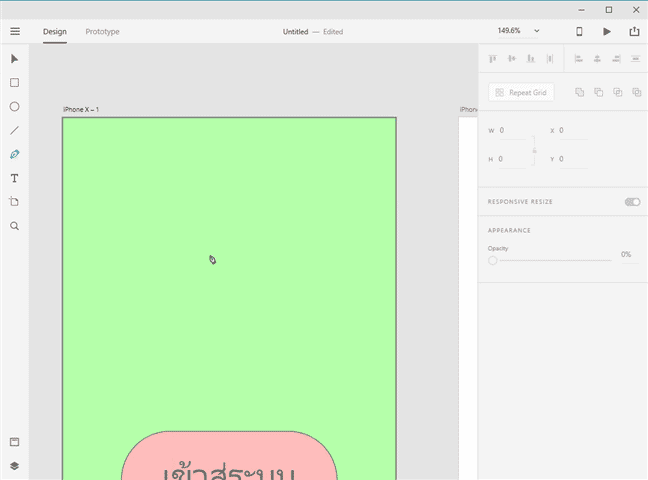Align selection to top

pos(493,59)
